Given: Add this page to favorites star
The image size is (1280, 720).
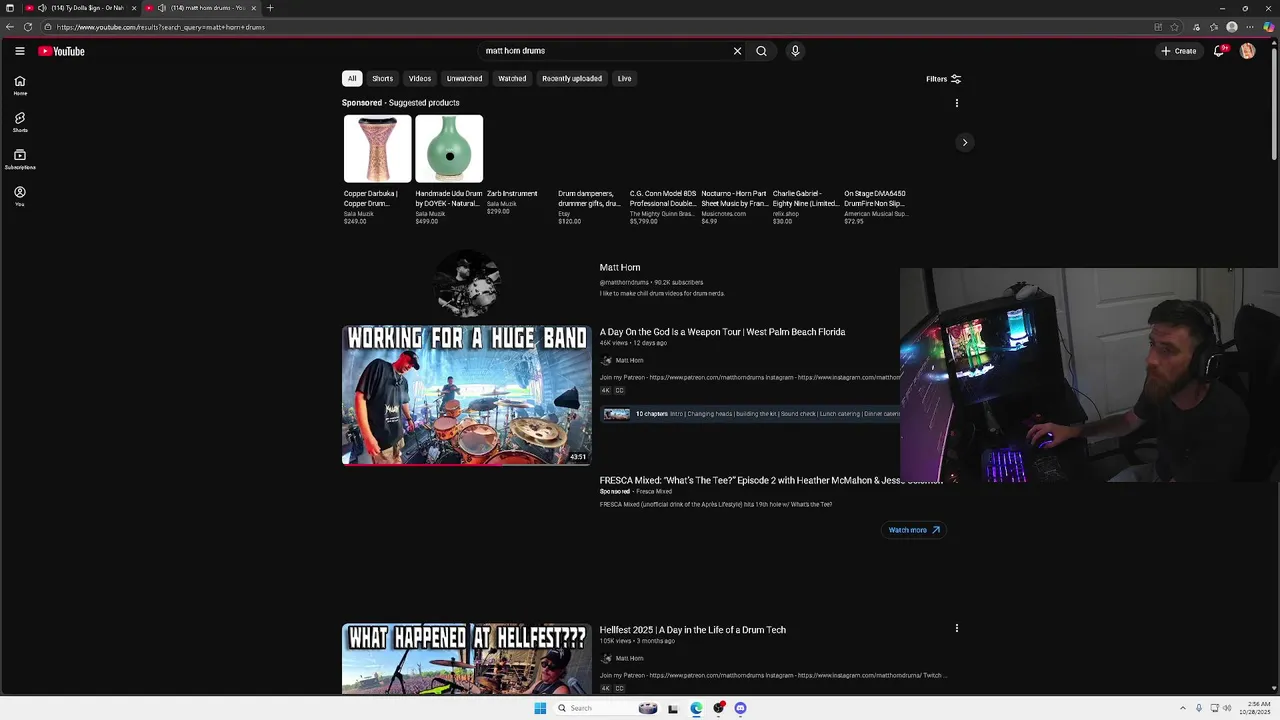Looking at the screenshot, I should pos(1175,27).
